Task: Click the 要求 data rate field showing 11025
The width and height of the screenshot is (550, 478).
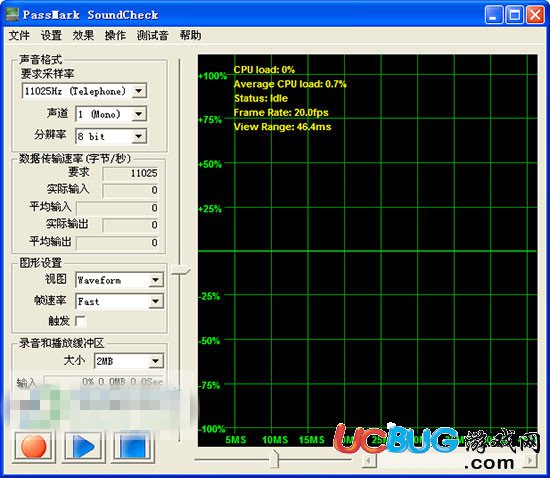Action: 130,173
